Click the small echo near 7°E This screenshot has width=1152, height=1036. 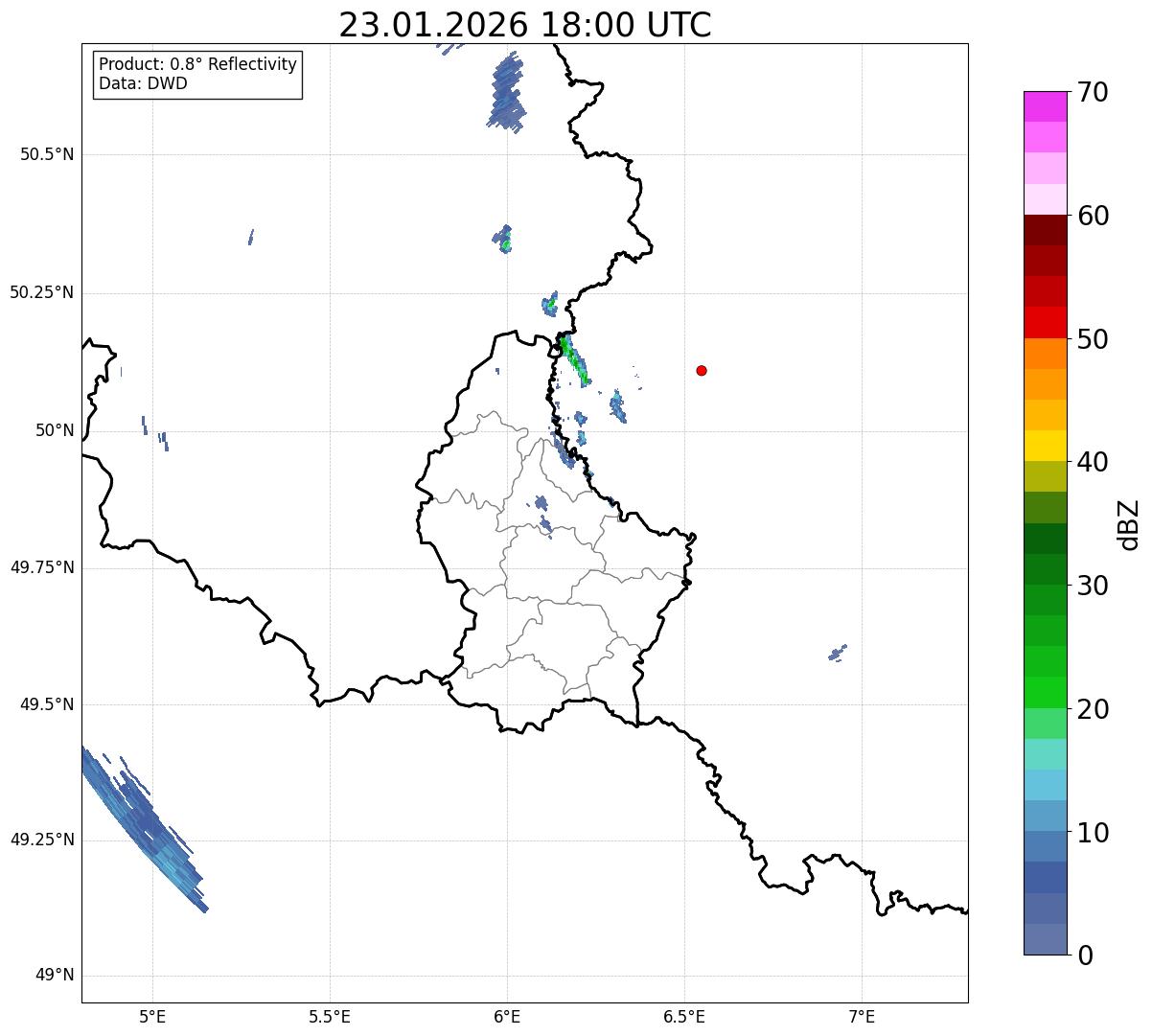[x=837, y=654]
